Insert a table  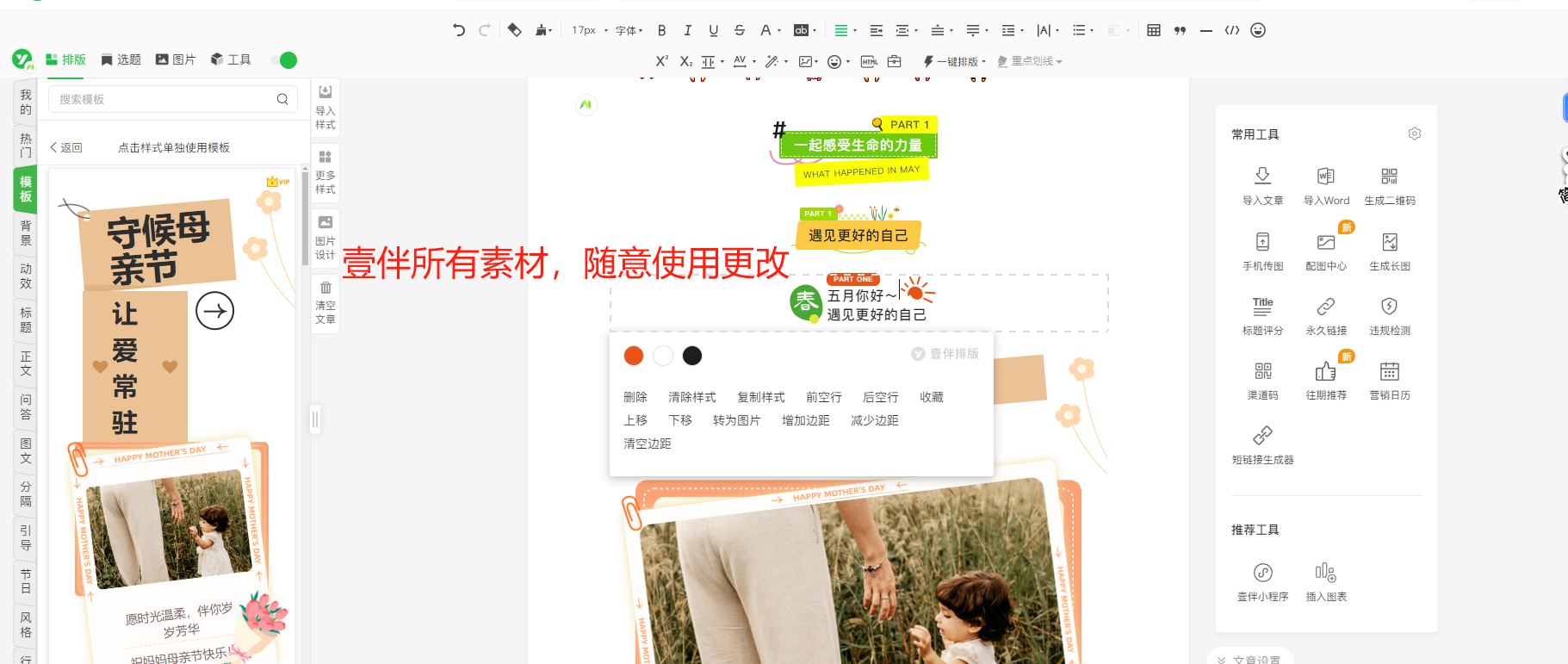[x=1154, y=30]
